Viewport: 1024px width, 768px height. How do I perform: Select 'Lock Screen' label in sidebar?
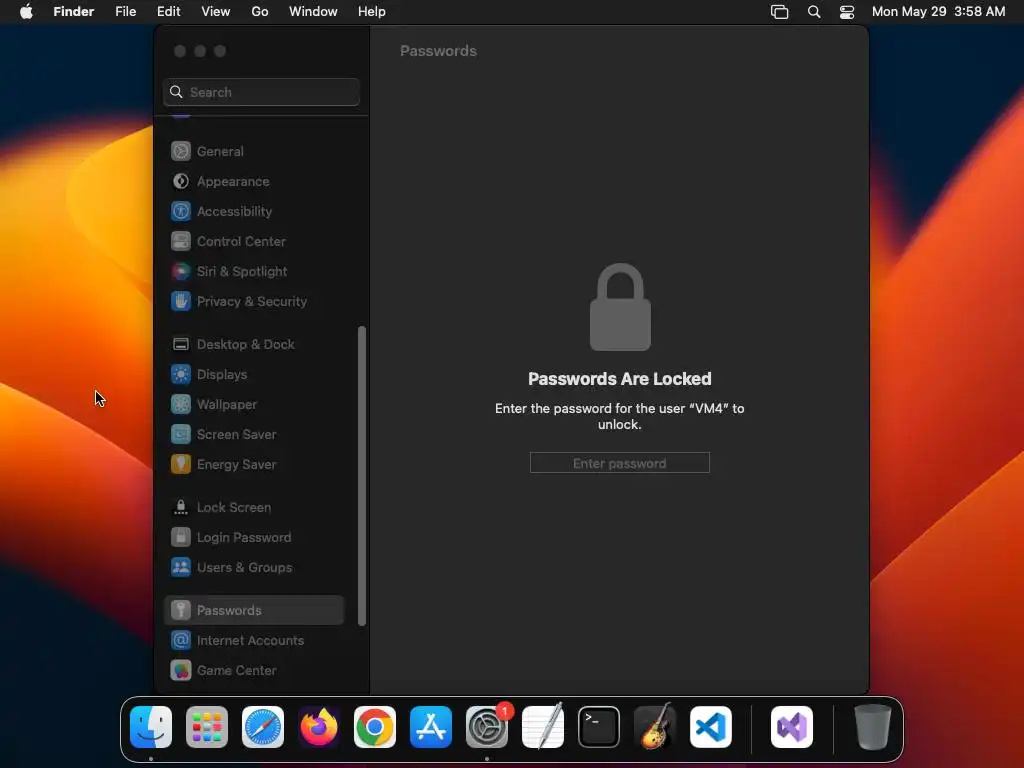pos(234,507)
